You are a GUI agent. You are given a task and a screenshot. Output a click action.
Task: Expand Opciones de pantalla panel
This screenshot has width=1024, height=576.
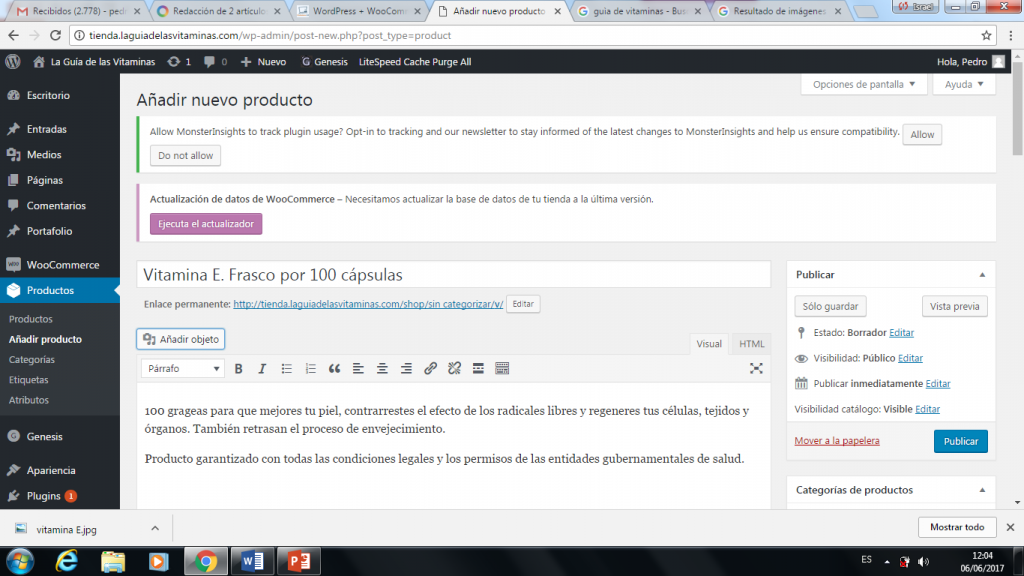point(864,84)
